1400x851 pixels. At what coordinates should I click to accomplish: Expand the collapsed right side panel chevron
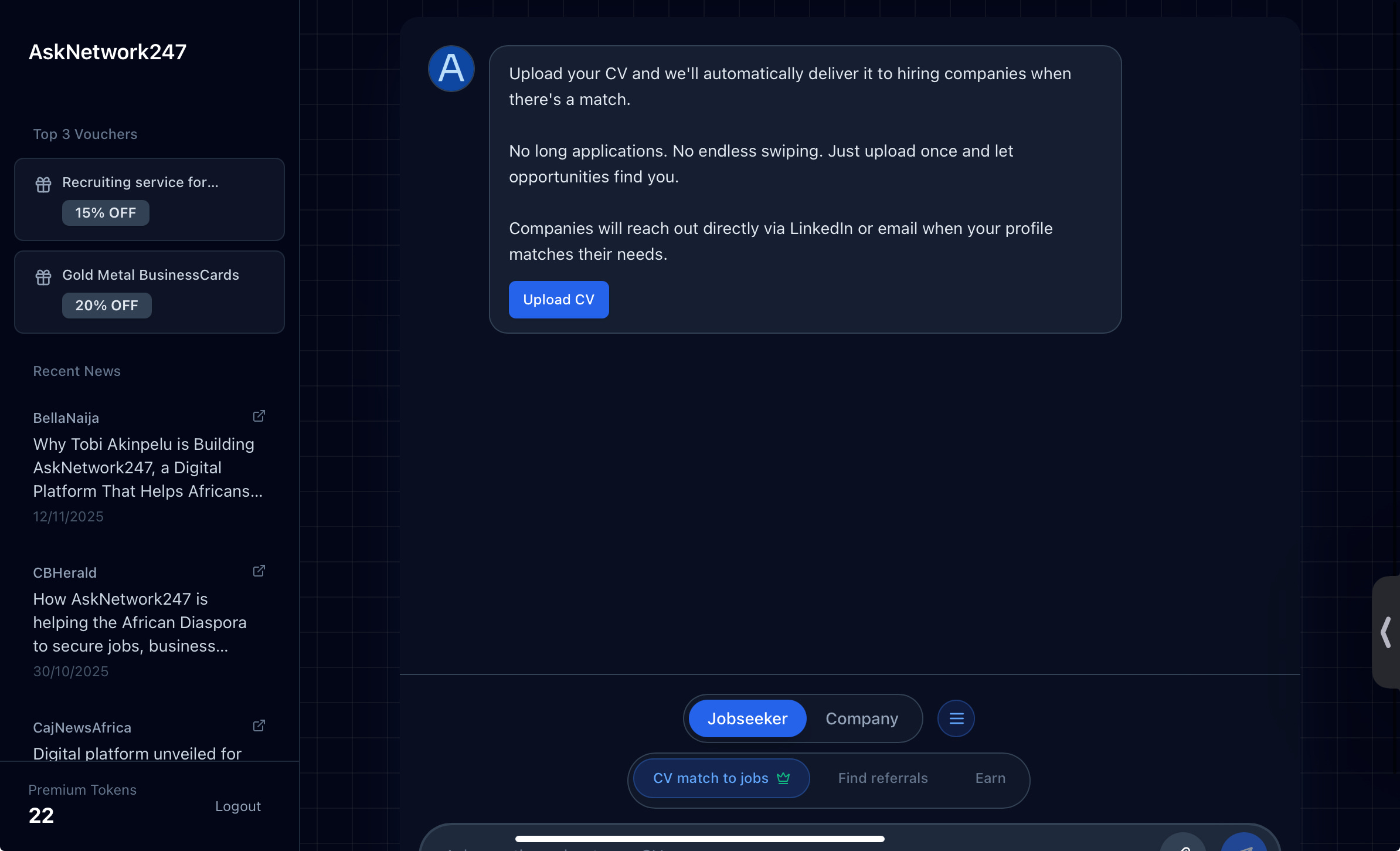pyautogui.click(x=1386, y=632)
